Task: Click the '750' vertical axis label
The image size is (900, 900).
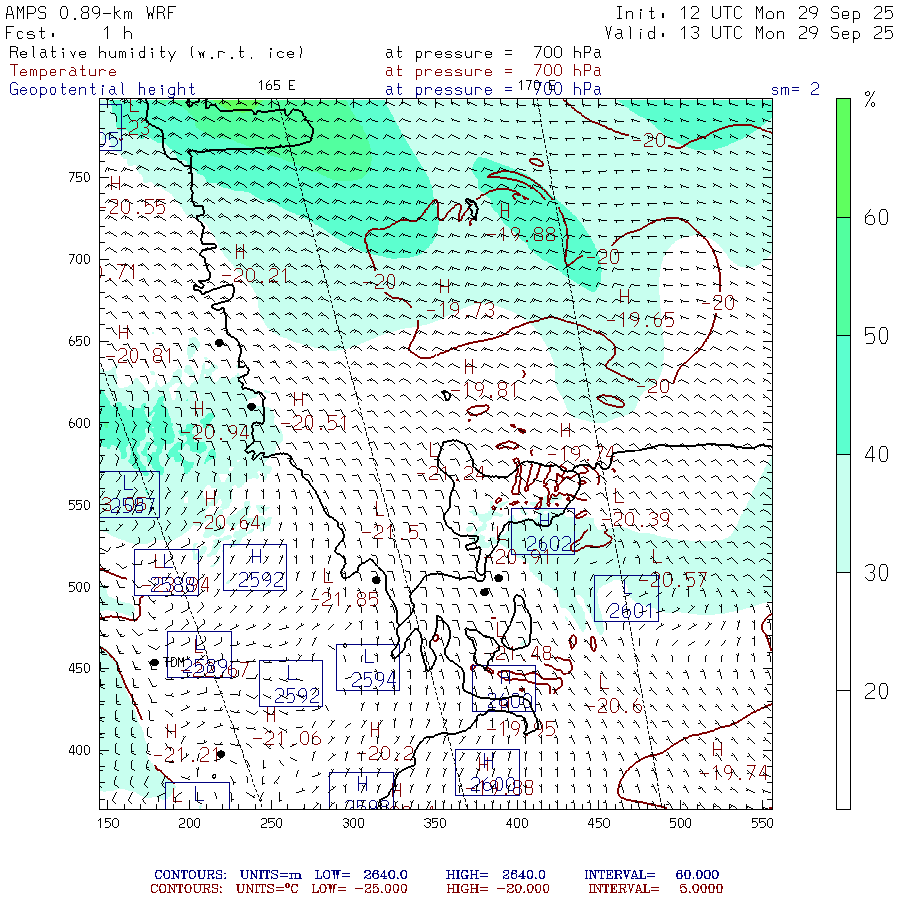Action: pos(79,177)
